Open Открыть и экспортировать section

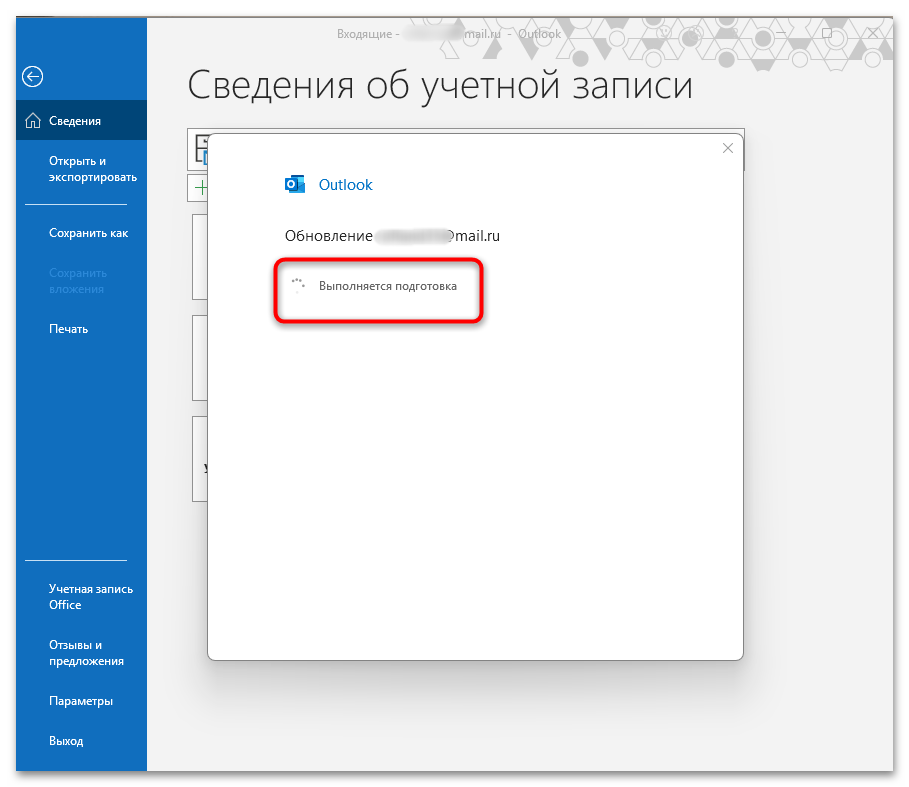click(93, 169)
